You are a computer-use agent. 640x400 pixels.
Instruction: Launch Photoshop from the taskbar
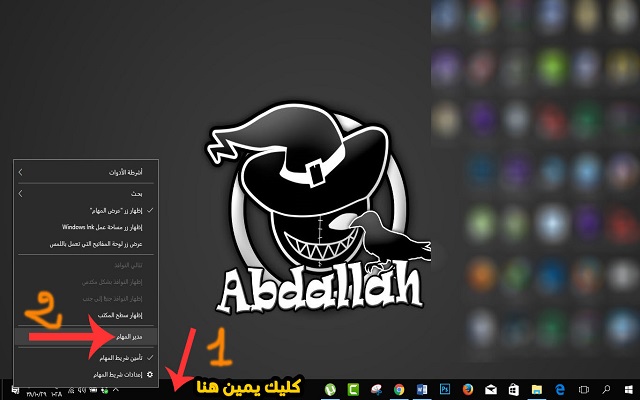444,389
